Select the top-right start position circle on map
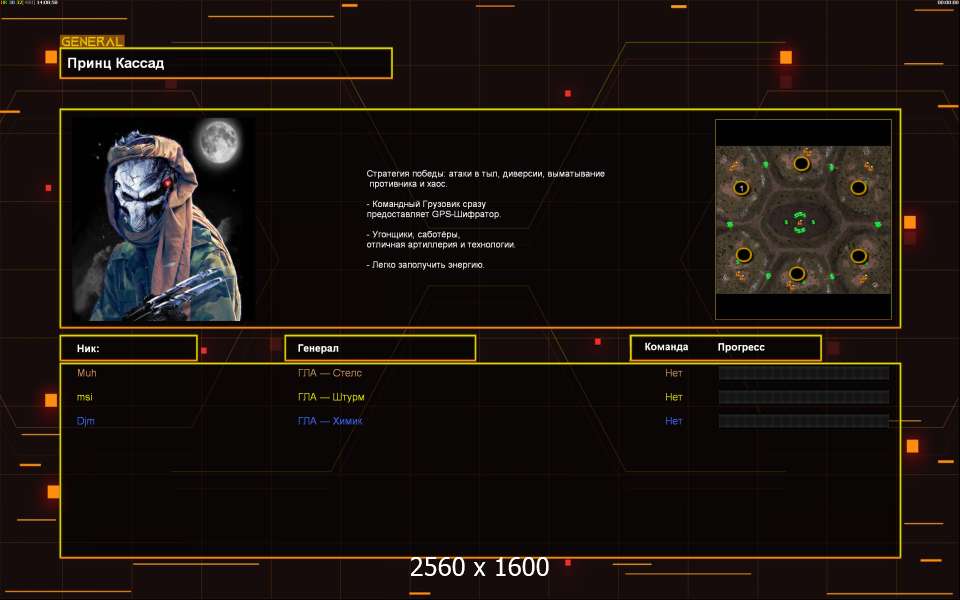The height and width of the screenshot is (600, 960). (858, 187)
